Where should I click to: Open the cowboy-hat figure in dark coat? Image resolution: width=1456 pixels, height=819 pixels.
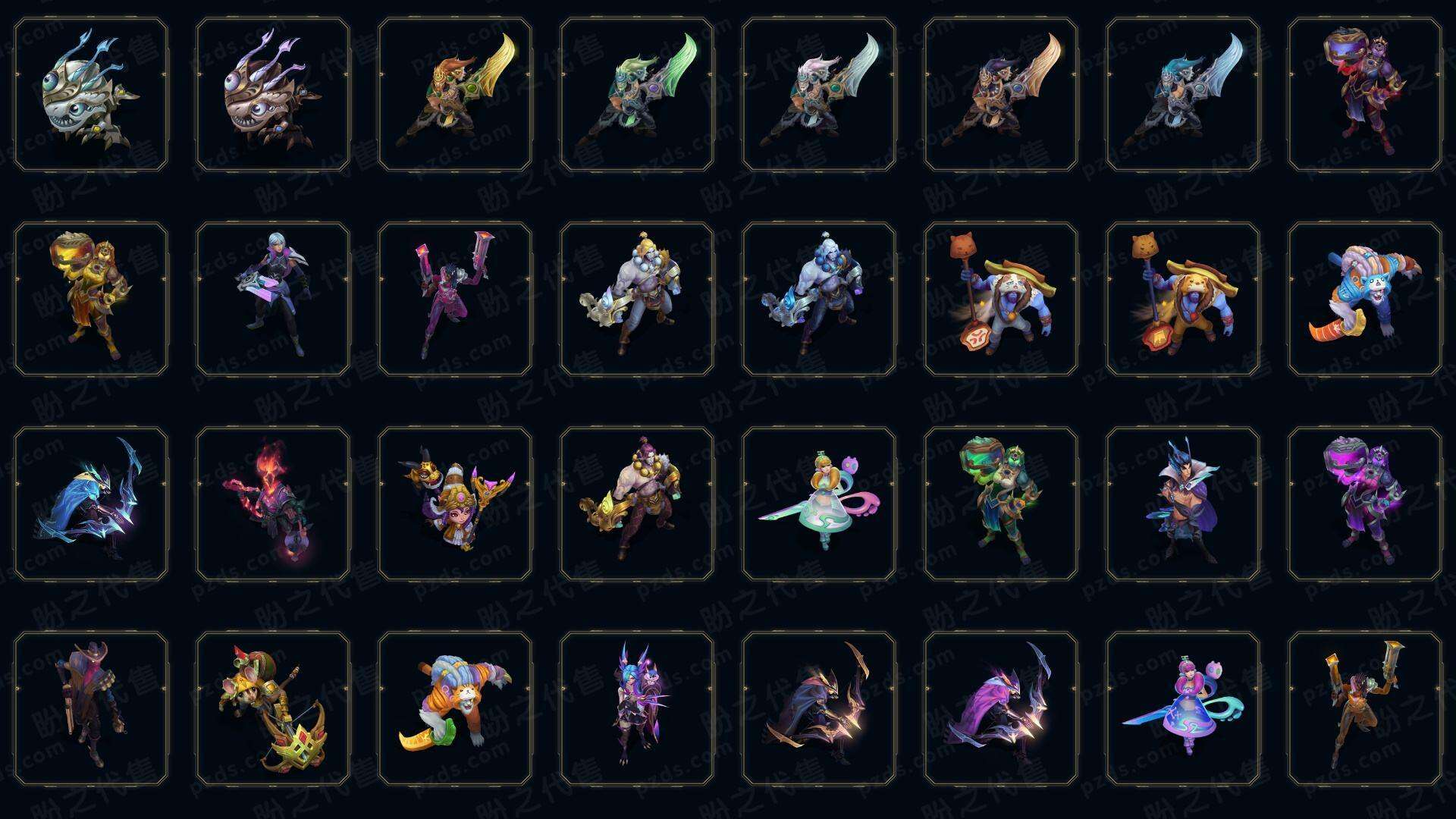[91, 708]
